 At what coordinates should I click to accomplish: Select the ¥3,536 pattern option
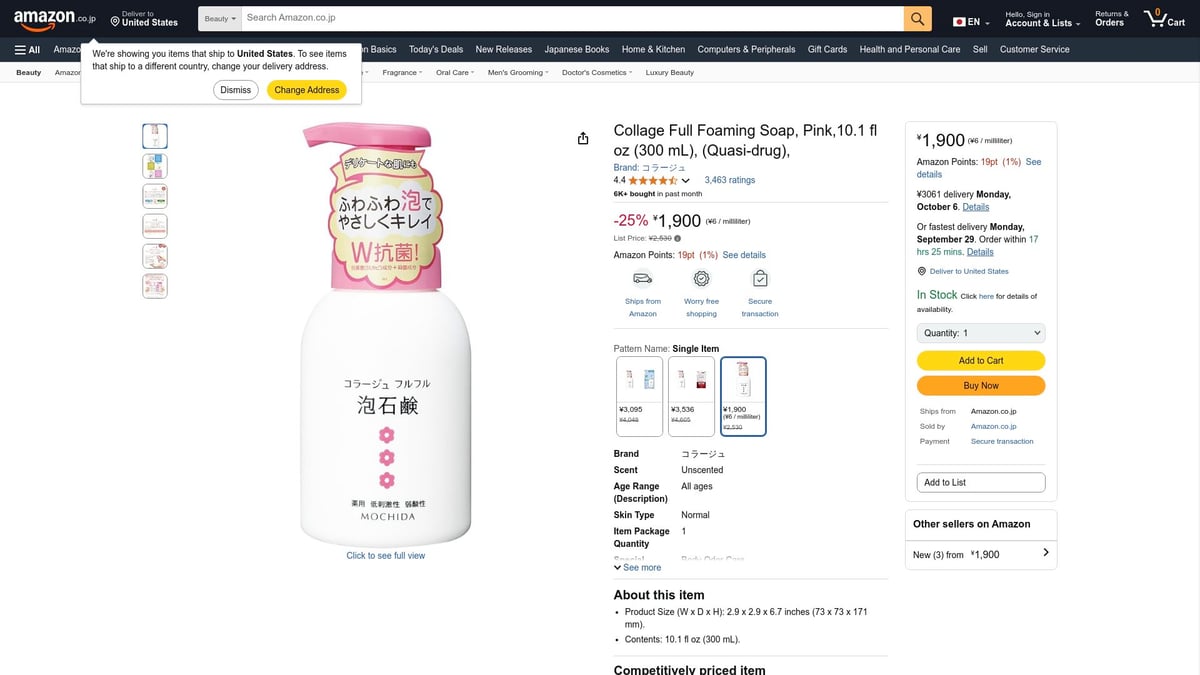pos(692,396)
